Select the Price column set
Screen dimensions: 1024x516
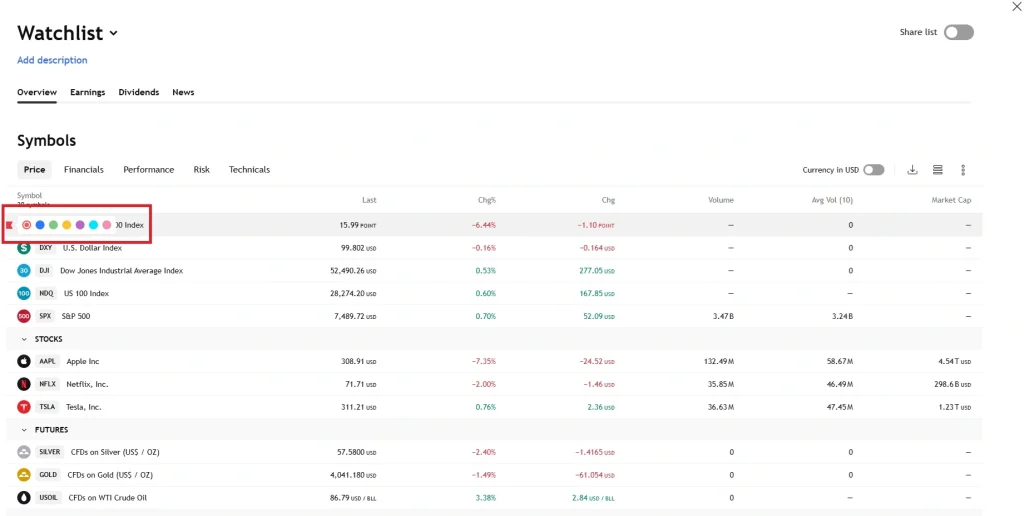coord(35,170)
